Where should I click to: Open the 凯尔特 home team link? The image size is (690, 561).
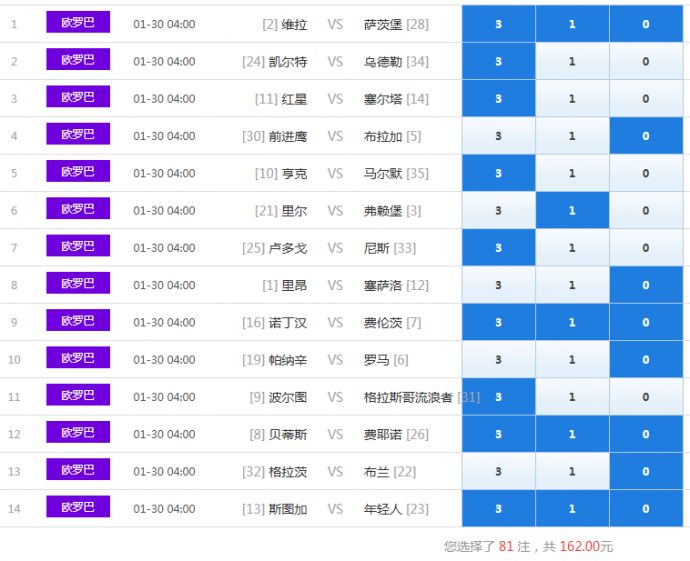click(288, 62)
